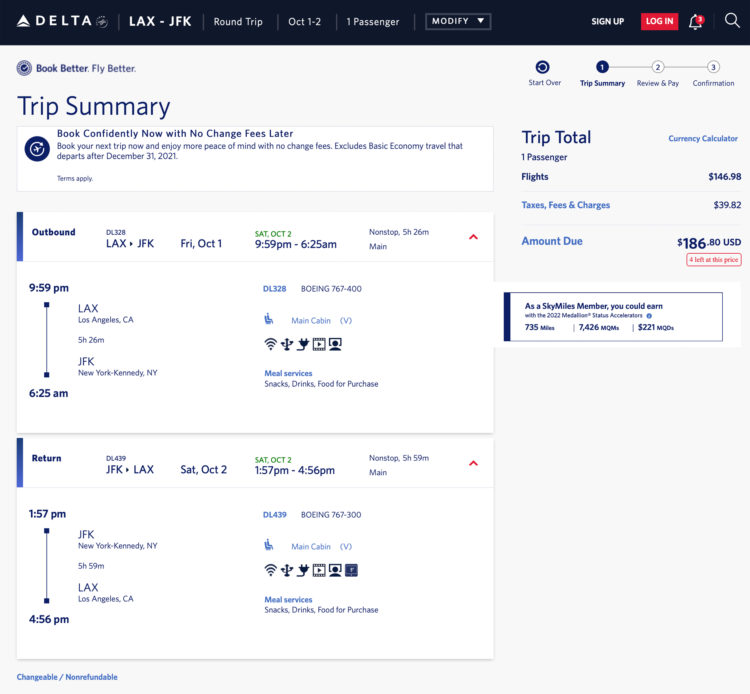
Task: Click the personal screen icon for DL328
Action: [335, 344]
